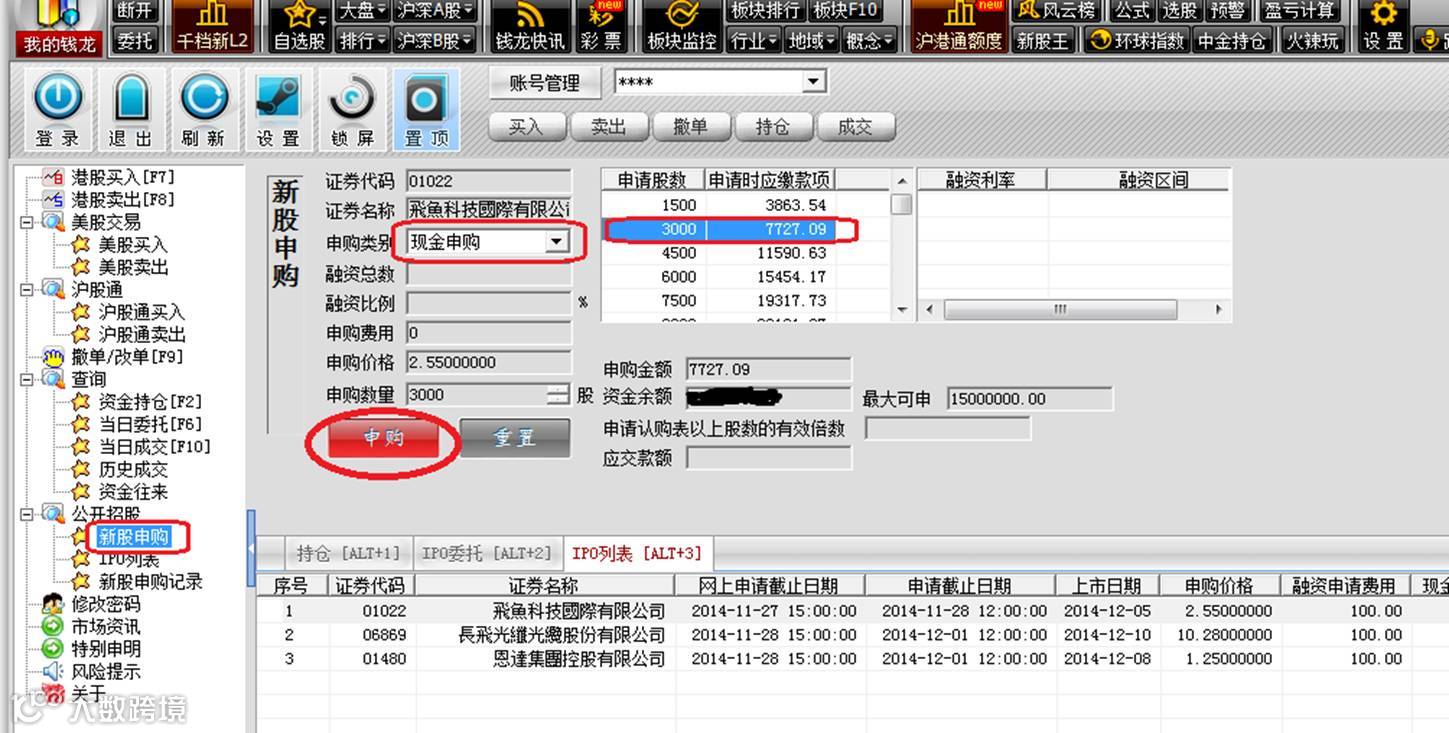Select the 6000 shares row
Viewport: 1449px width, 733px height.
click(x=746, y=277)
